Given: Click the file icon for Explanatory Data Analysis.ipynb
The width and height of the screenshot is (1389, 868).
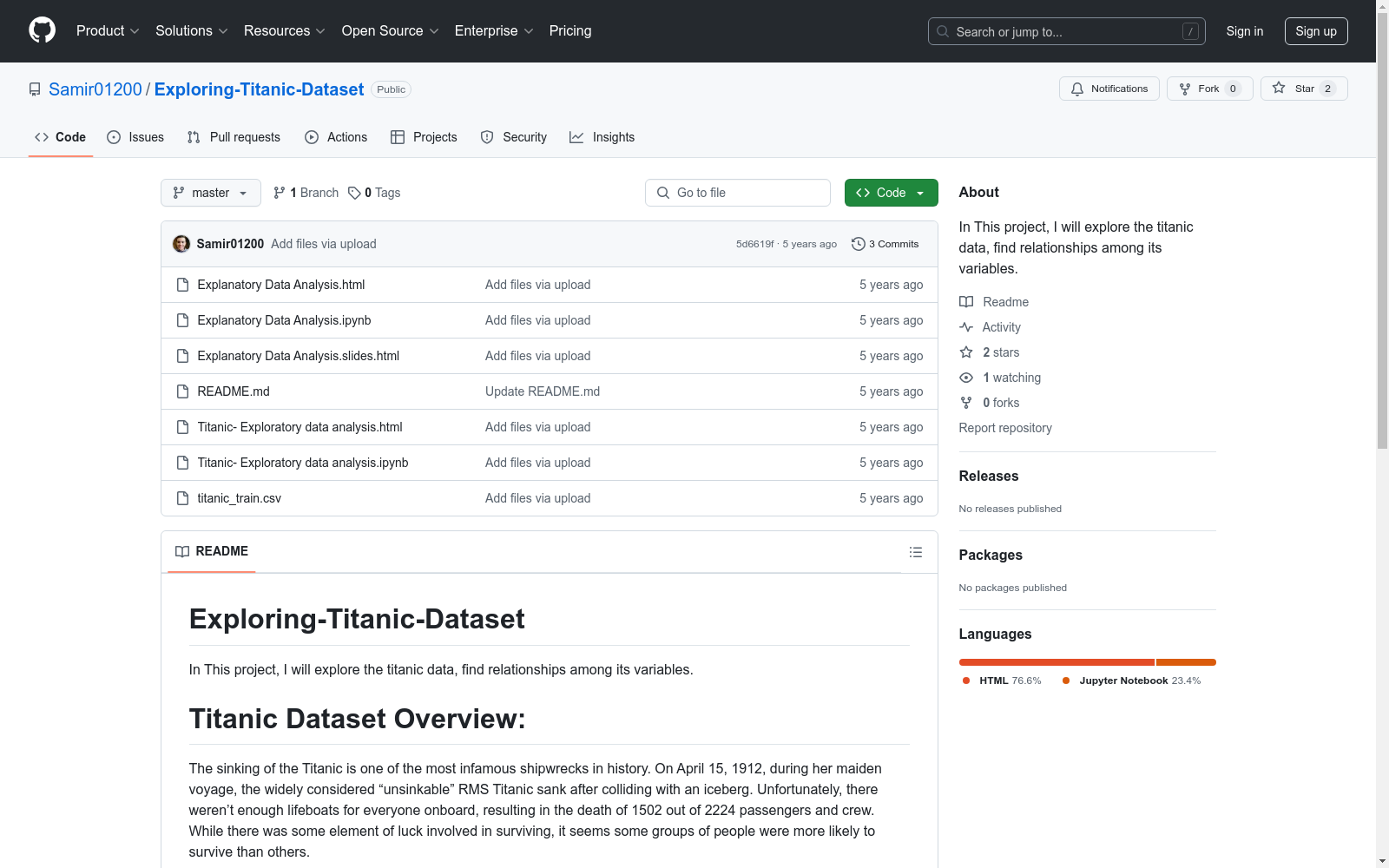Looking at the screenshot, I should (182, 320).
